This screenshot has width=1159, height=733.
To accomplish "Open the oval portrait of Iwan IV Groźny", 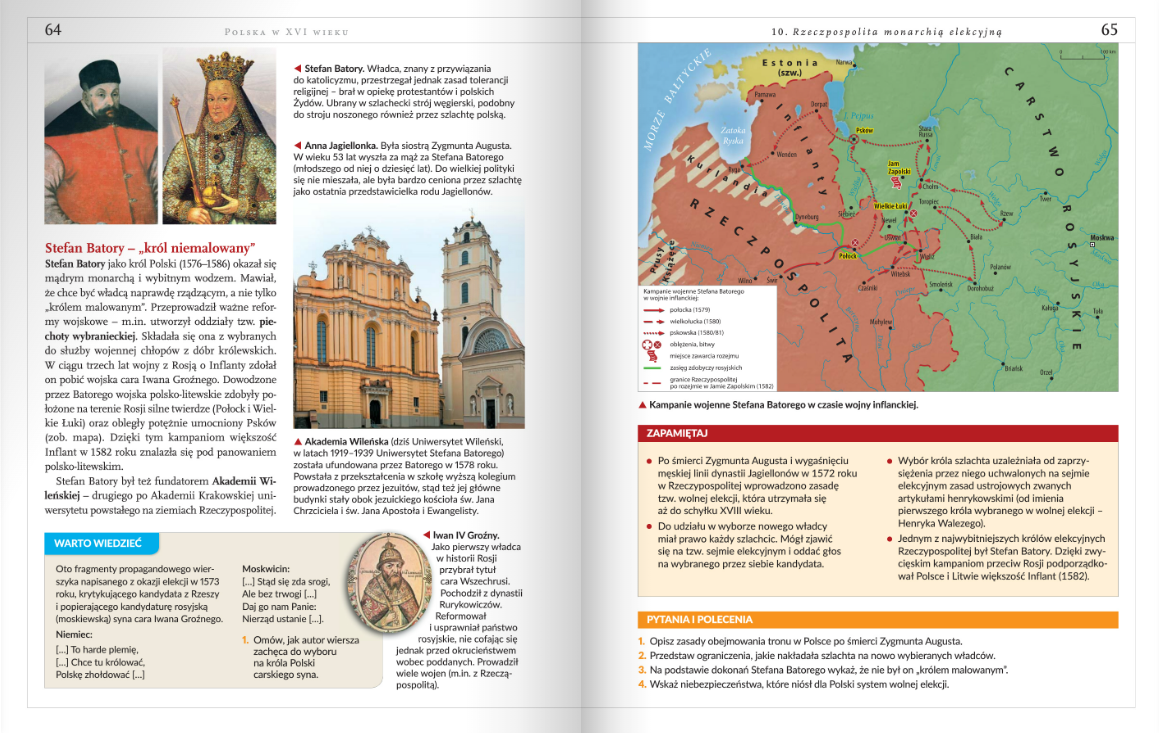I will [x=390, y=583].
